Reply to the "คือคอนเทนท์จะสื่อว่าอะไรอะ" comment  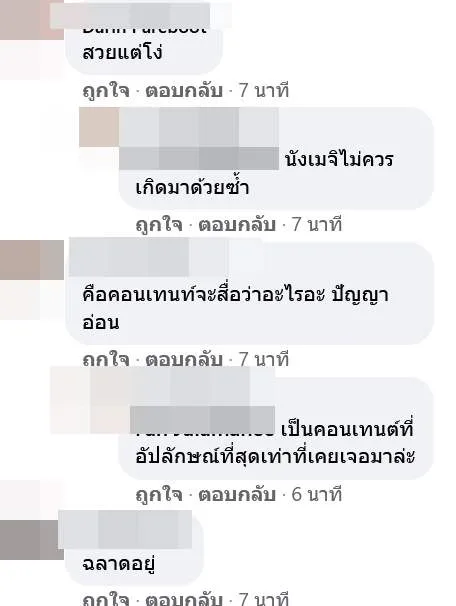click(184, 359)
